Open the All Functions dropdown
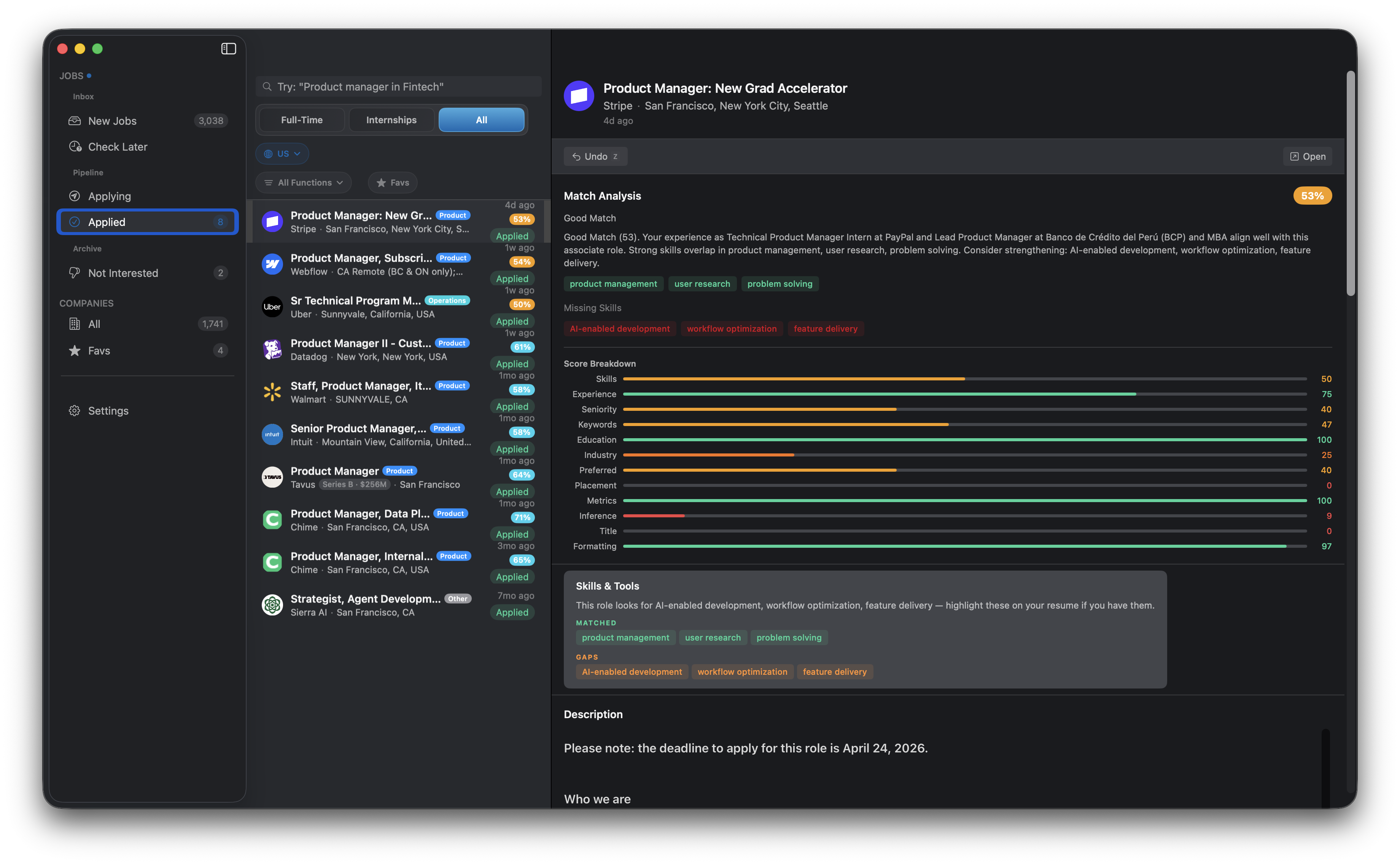Image resolution: width=1400 pixels, height=865 pixels. point(303,183)
